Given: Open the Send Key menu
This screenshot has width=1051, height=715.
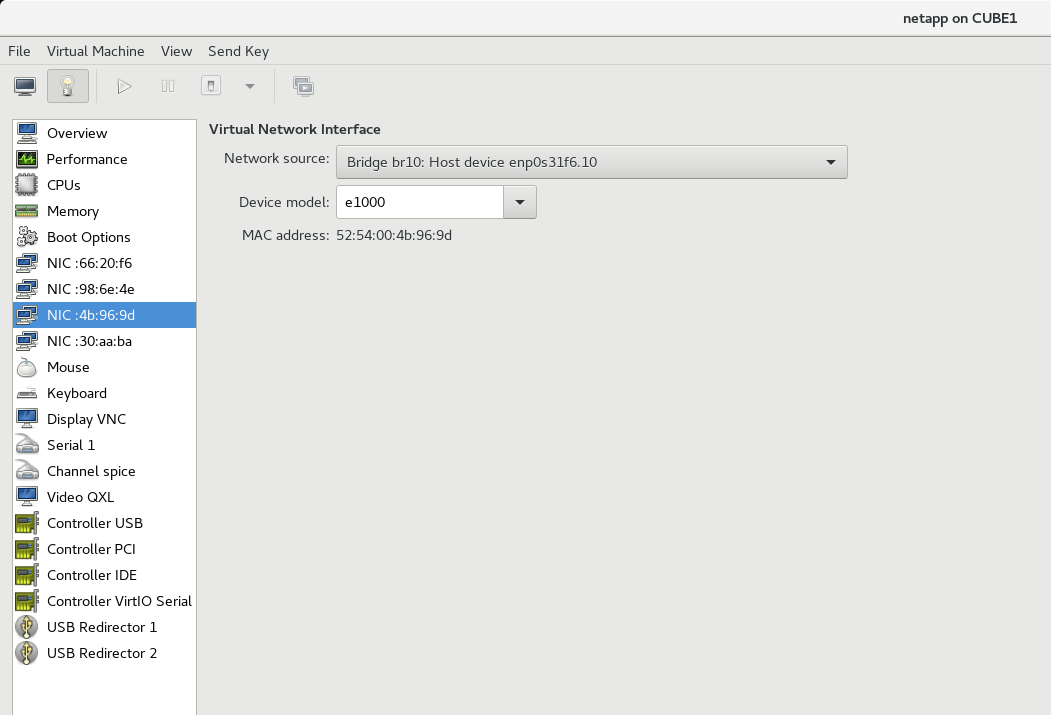Looking at the screenshot, I should pyautogui.click(x=238, y=51).
